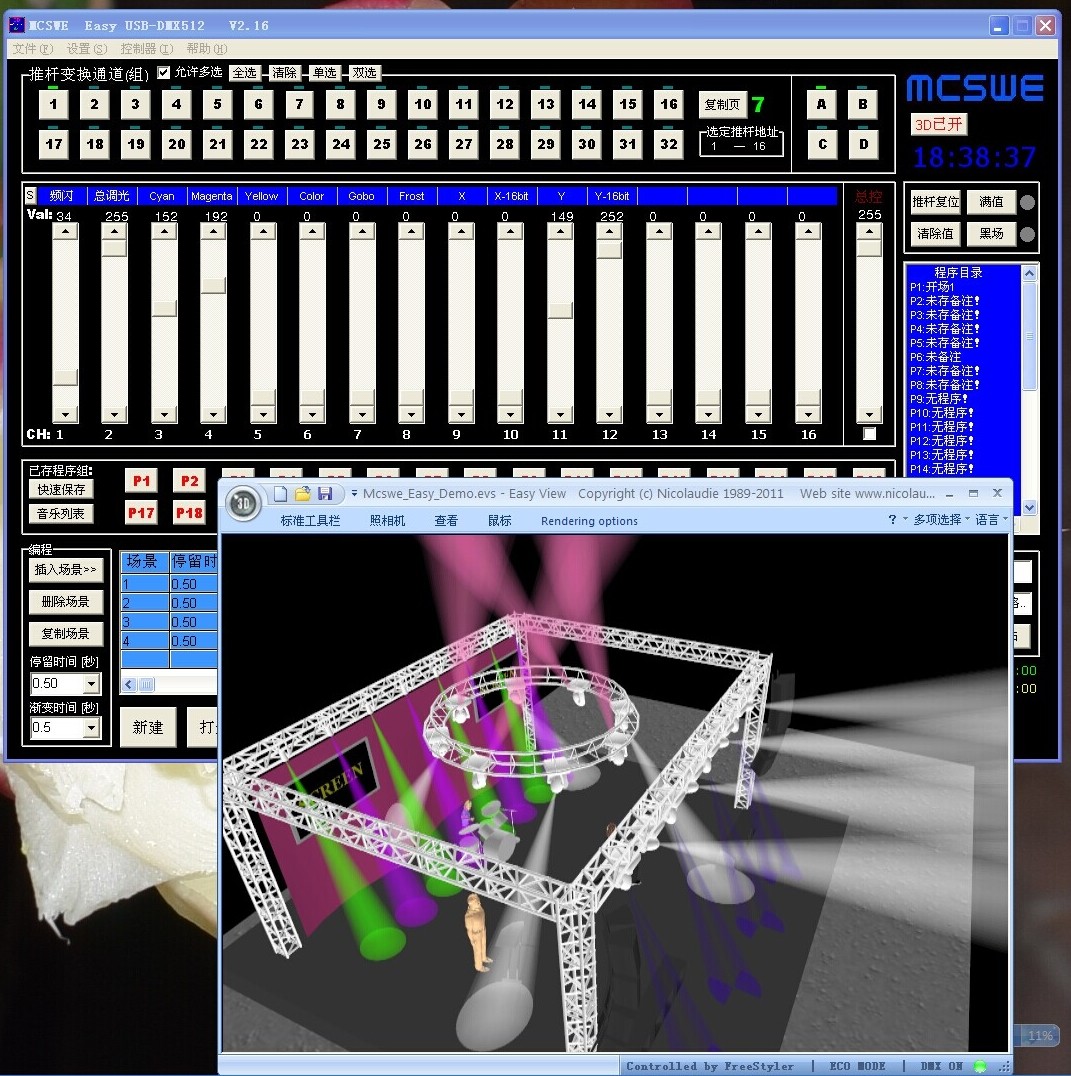Viewport: 1071px width, 1076px height.
Task: Click the 3D orb button in Easy View
Action: 242,503
